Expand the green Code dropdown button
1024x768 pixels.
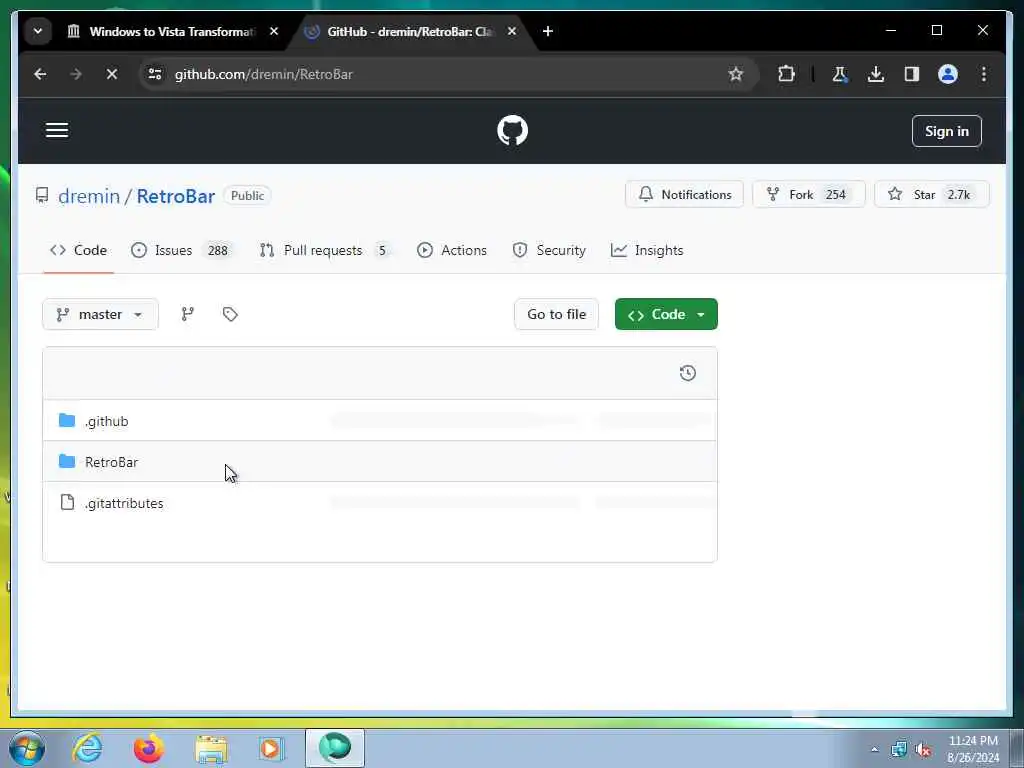[666, 314]
